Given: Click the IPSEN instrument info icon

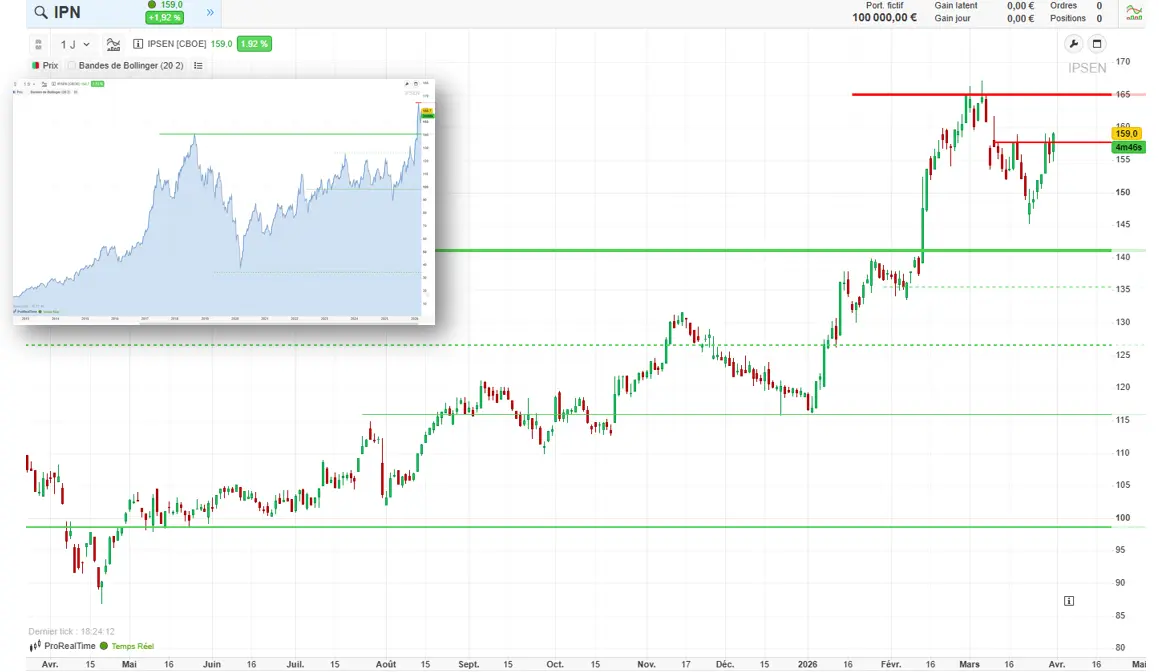Looking at the screenshot, I should point(139,44).
